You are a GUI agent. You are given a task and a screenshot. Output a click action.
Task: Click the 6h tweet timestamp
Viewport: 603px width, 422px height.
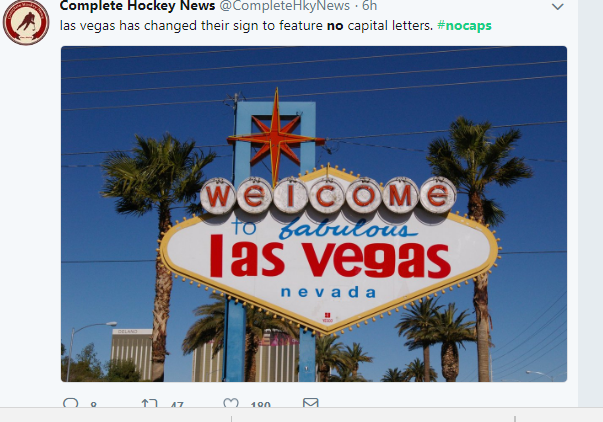tap(370, 6)
